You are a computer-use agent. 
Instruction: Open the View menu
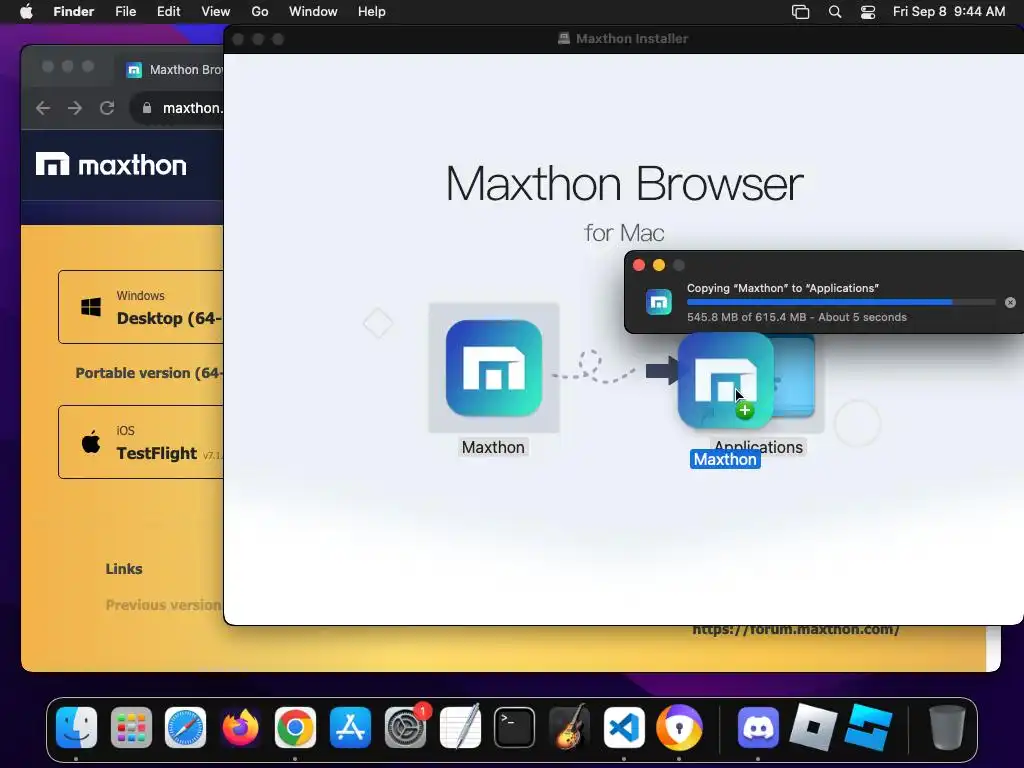tap(216, 12)
